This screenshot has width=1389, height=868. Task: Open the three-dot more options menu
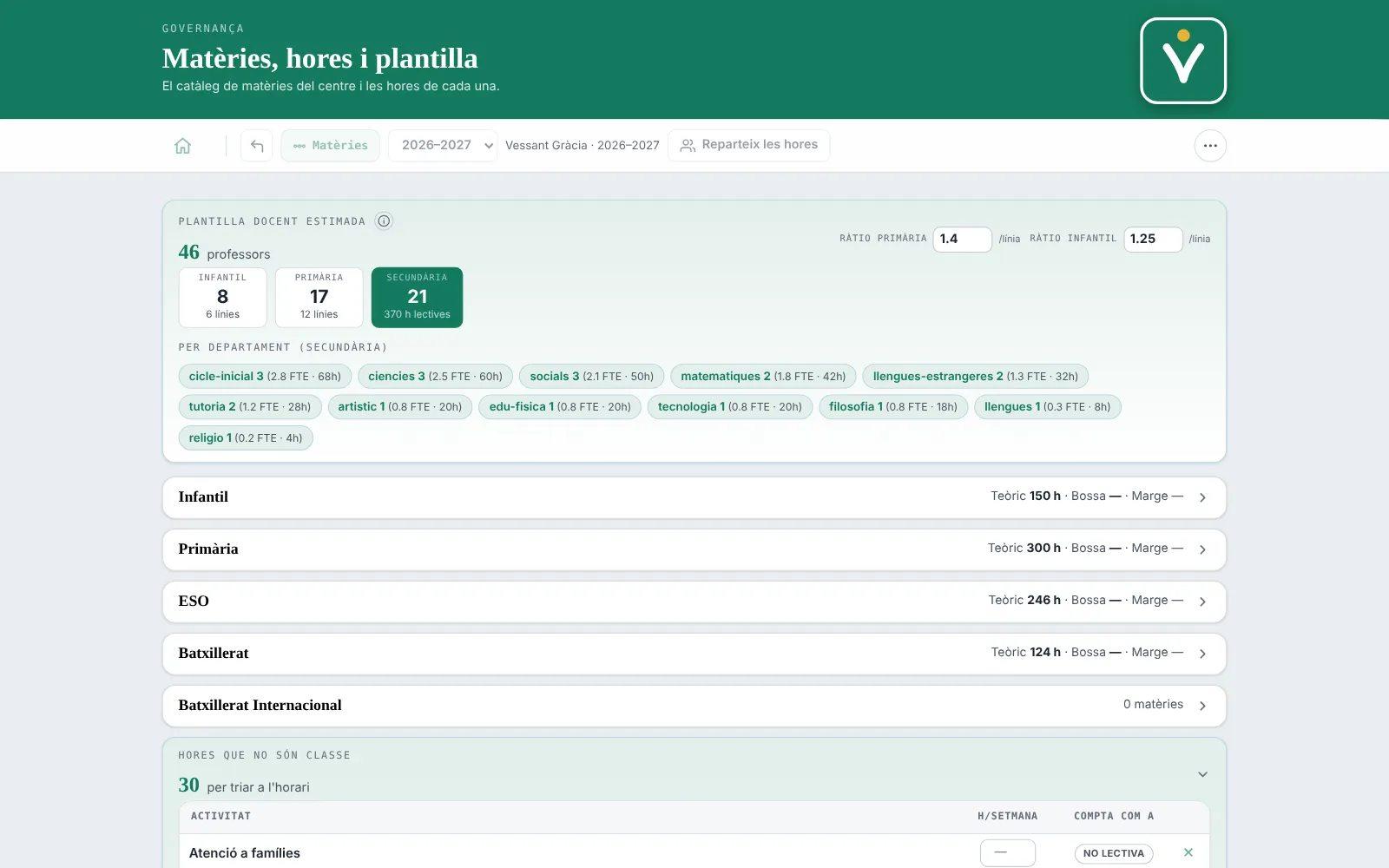(1210, 146)
